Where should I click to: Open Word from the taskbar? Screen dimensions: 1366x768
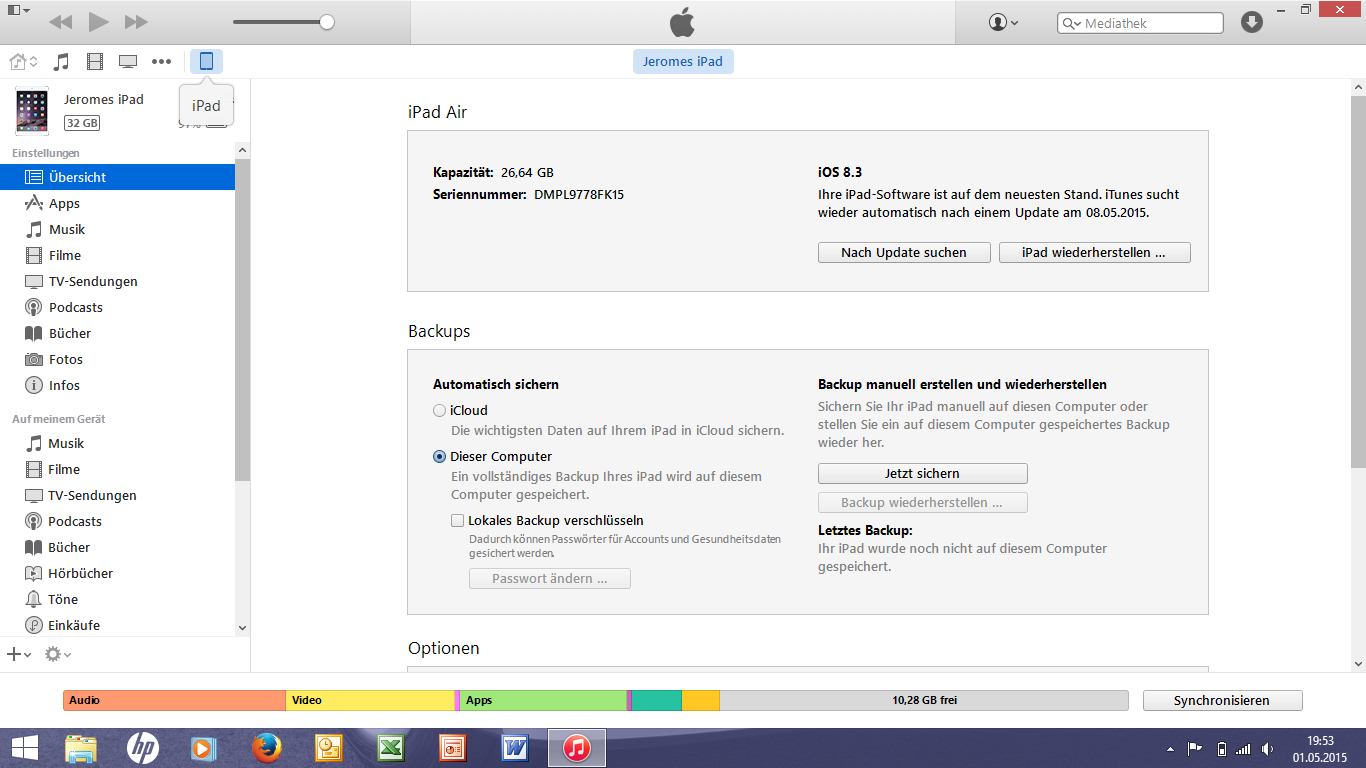coord(514,748)
